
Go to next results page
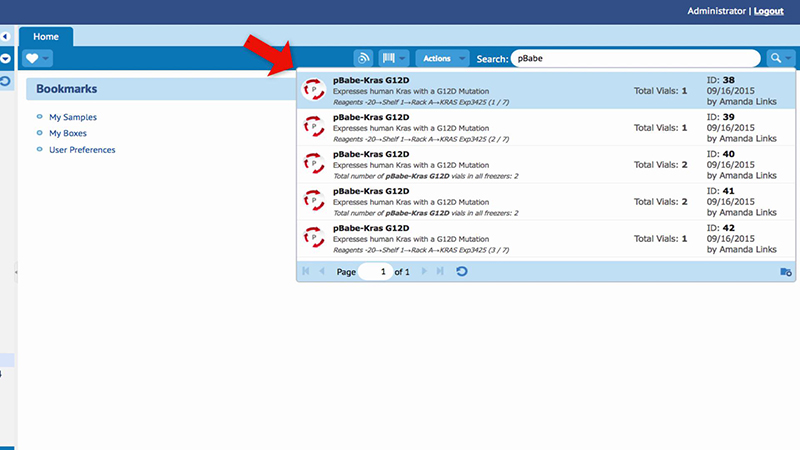(424, 271)
